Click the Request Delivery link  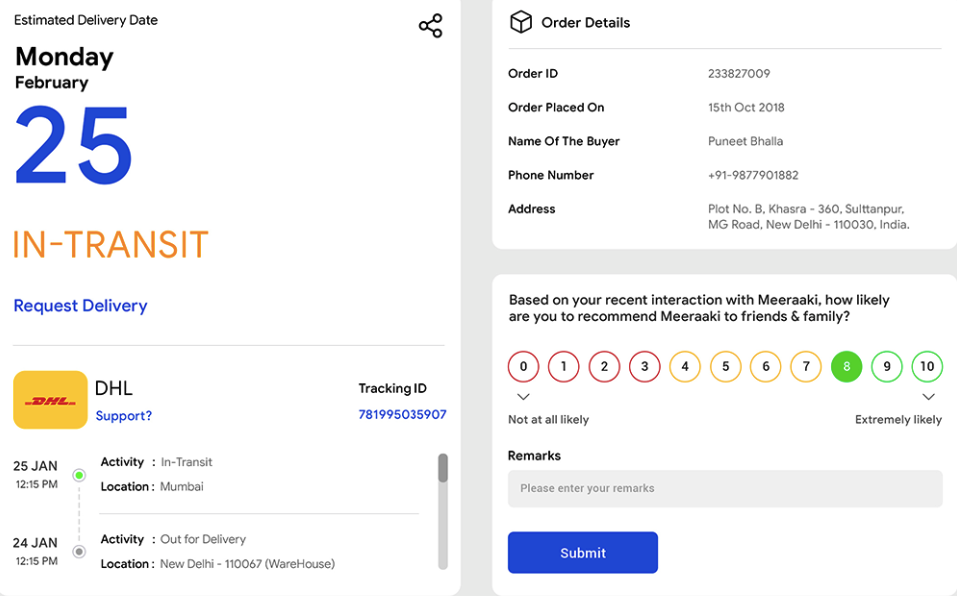coord(81,306)
